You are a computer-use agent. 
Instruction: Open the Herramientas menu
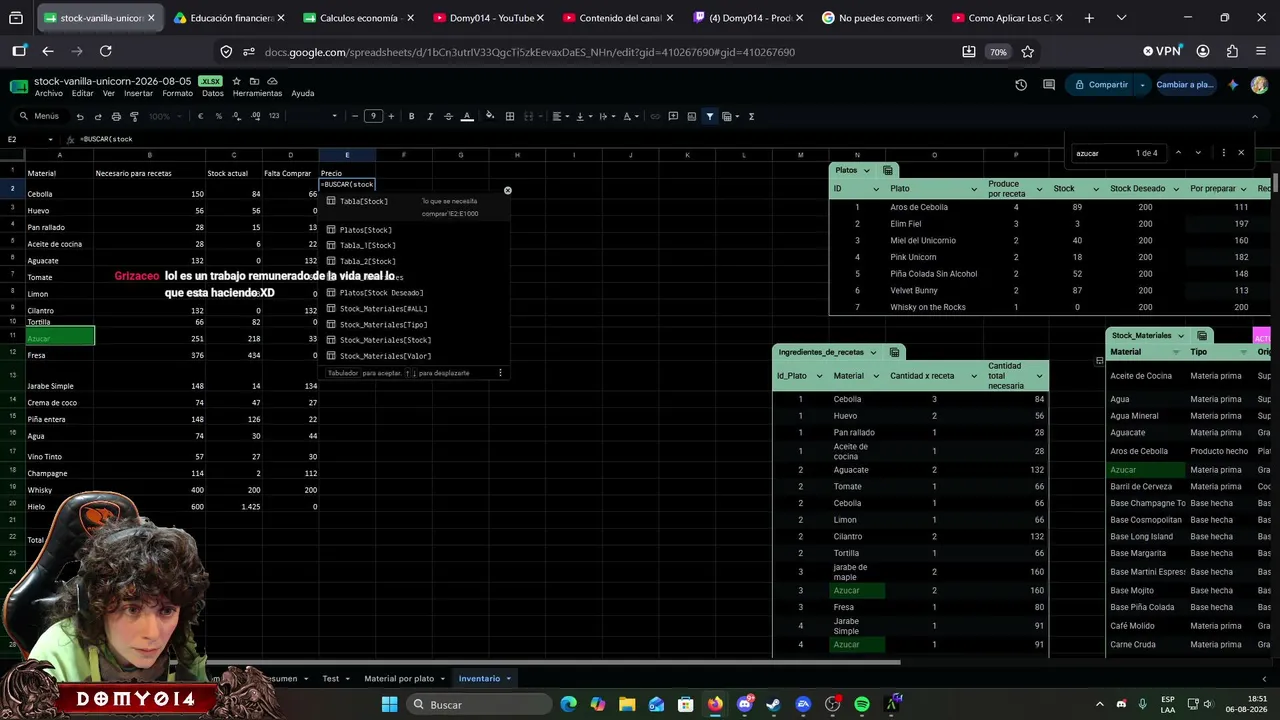click(x=257, y=93)
